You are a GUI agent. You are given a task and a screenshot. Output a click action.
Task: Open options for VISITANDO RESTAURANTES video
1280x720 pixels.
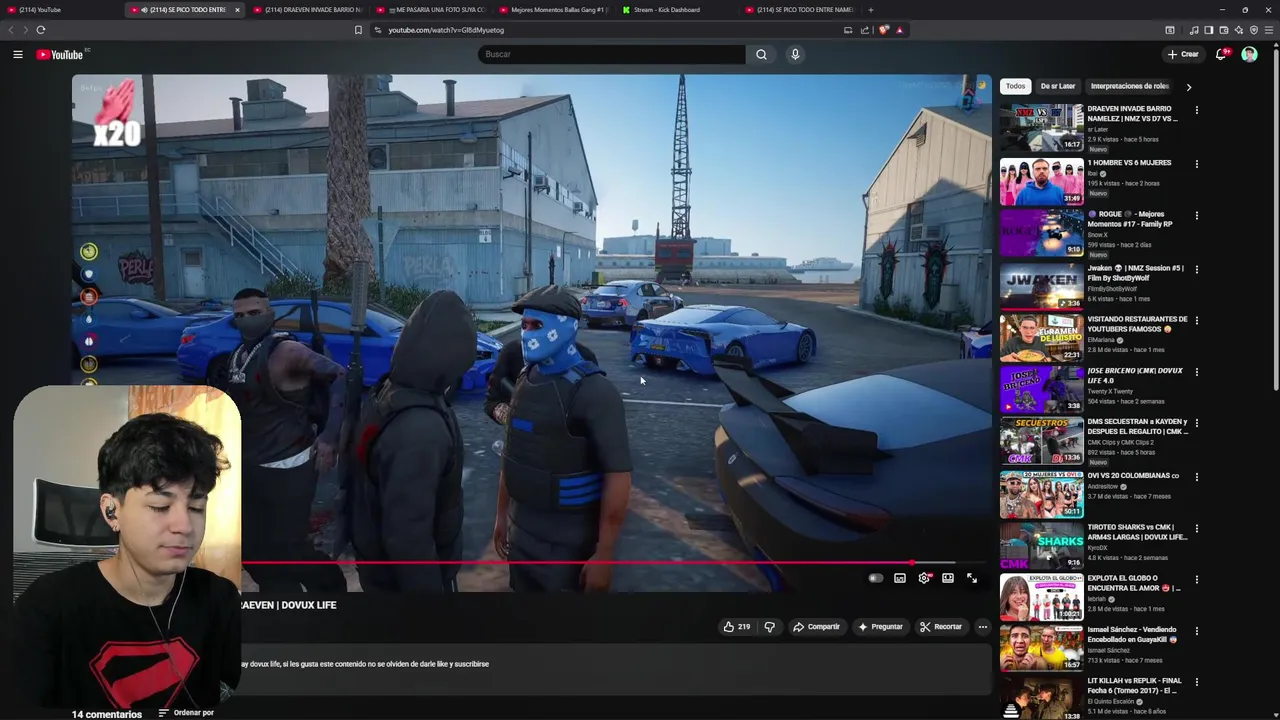tap(1197, 320)
